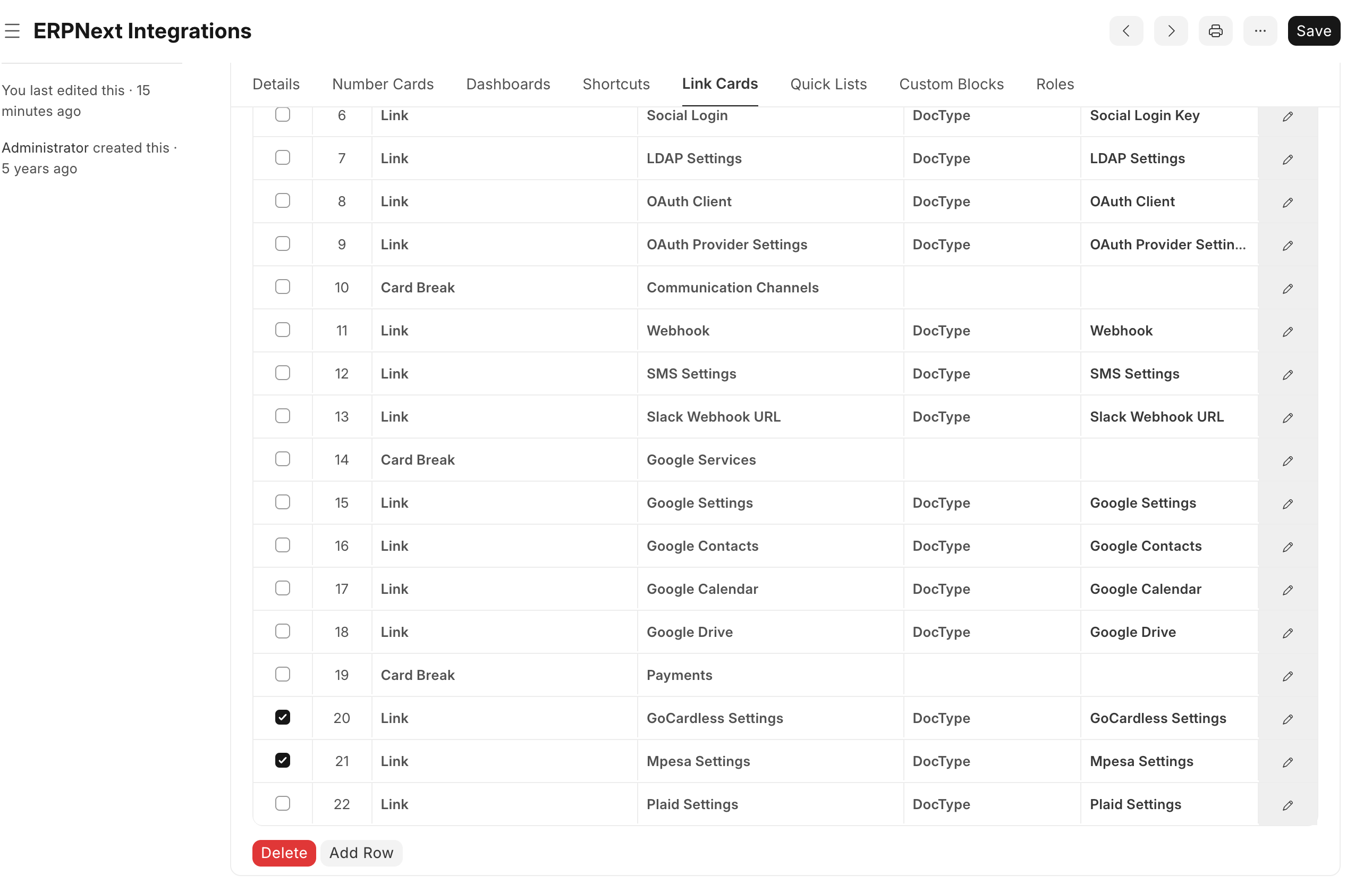Select the Plaid Settings row checkbox
This screenshot has height=891, width=1372.
pyautogui.click(x=283, y=803)
